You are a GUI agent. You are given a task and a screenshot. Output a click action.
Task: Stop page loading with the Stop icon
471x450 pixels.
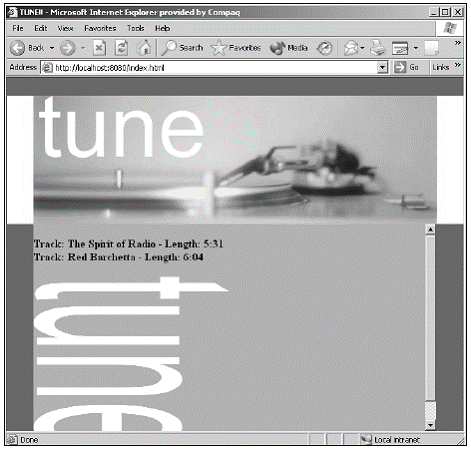(99, 48)
